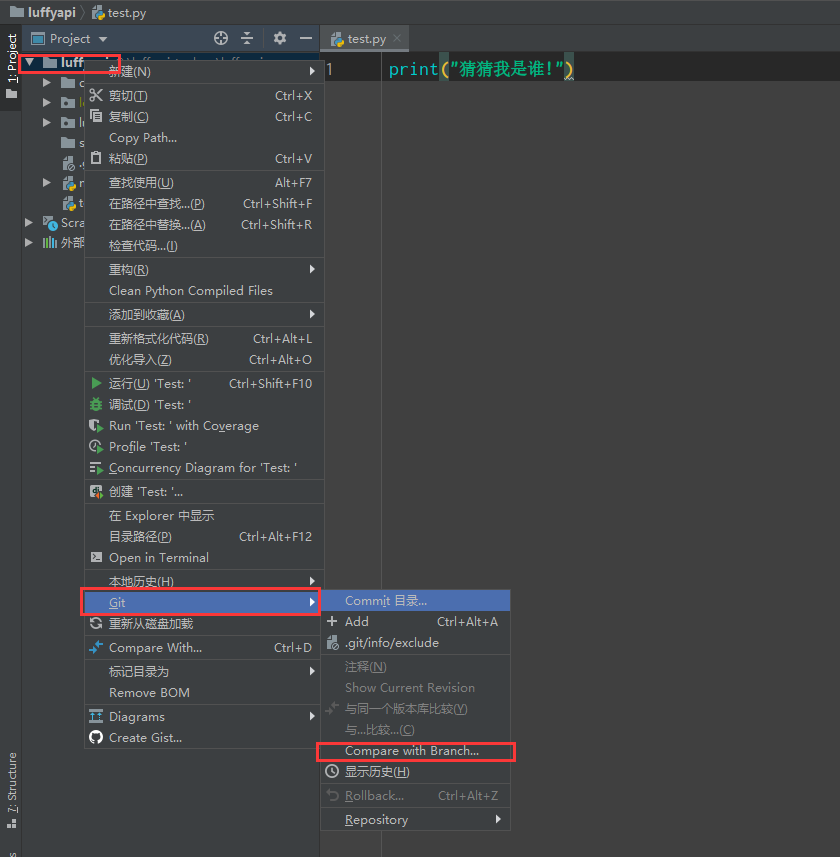
Task: Click the Scratches clock-folder icon
Action: point(50,222)
